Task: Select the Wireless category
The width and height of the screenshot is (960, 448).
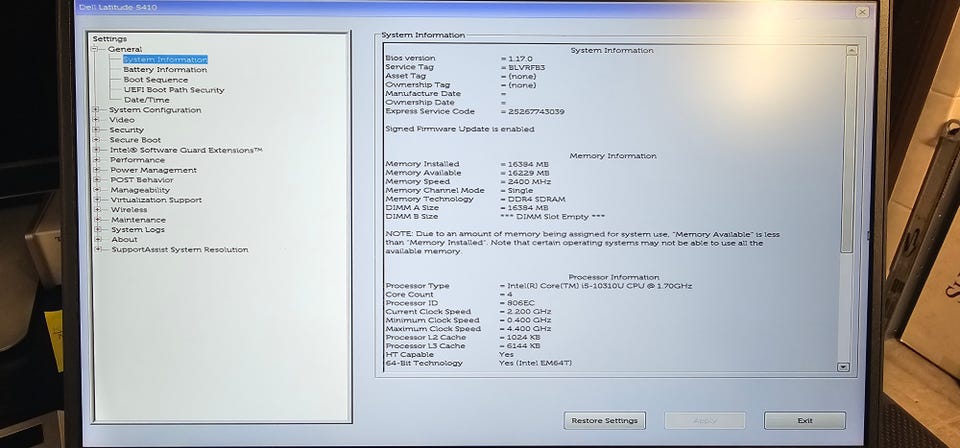Action: click(x=129, y=209)
